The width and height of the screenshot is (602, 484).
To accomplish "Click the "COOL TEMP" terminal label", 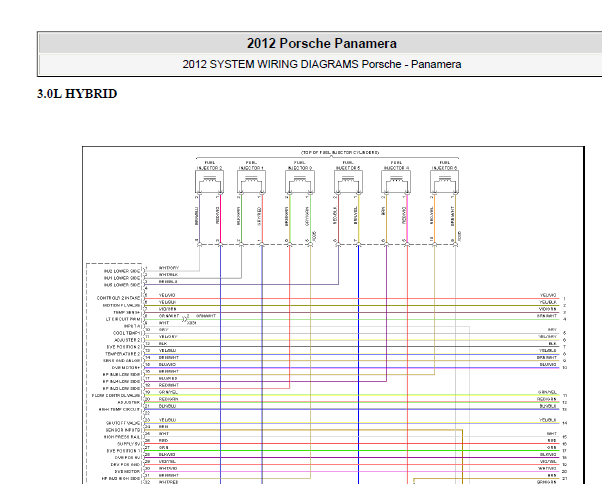I will click(126, 333).
